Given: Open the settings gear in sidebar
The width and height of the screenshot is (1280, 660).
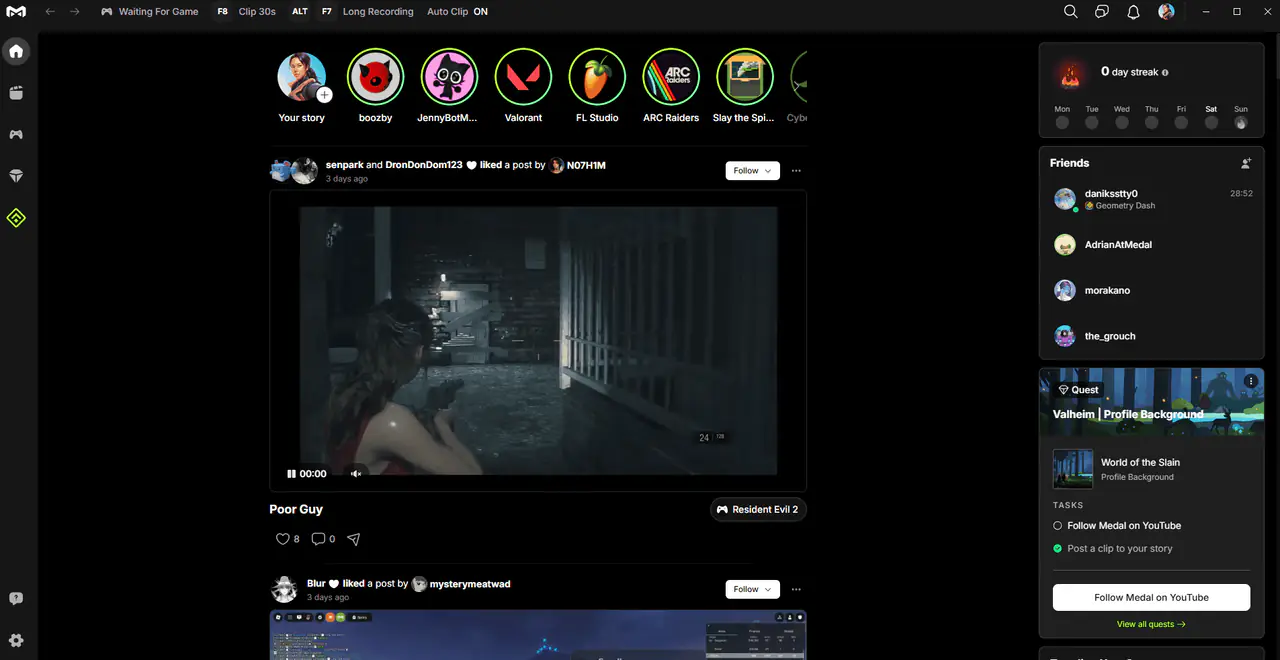Looking at the screenshot, I should coord(16,640).
